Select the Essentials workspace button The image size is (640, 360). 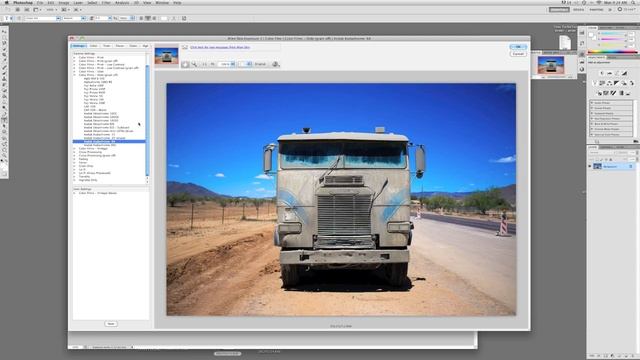coord(559,9)
